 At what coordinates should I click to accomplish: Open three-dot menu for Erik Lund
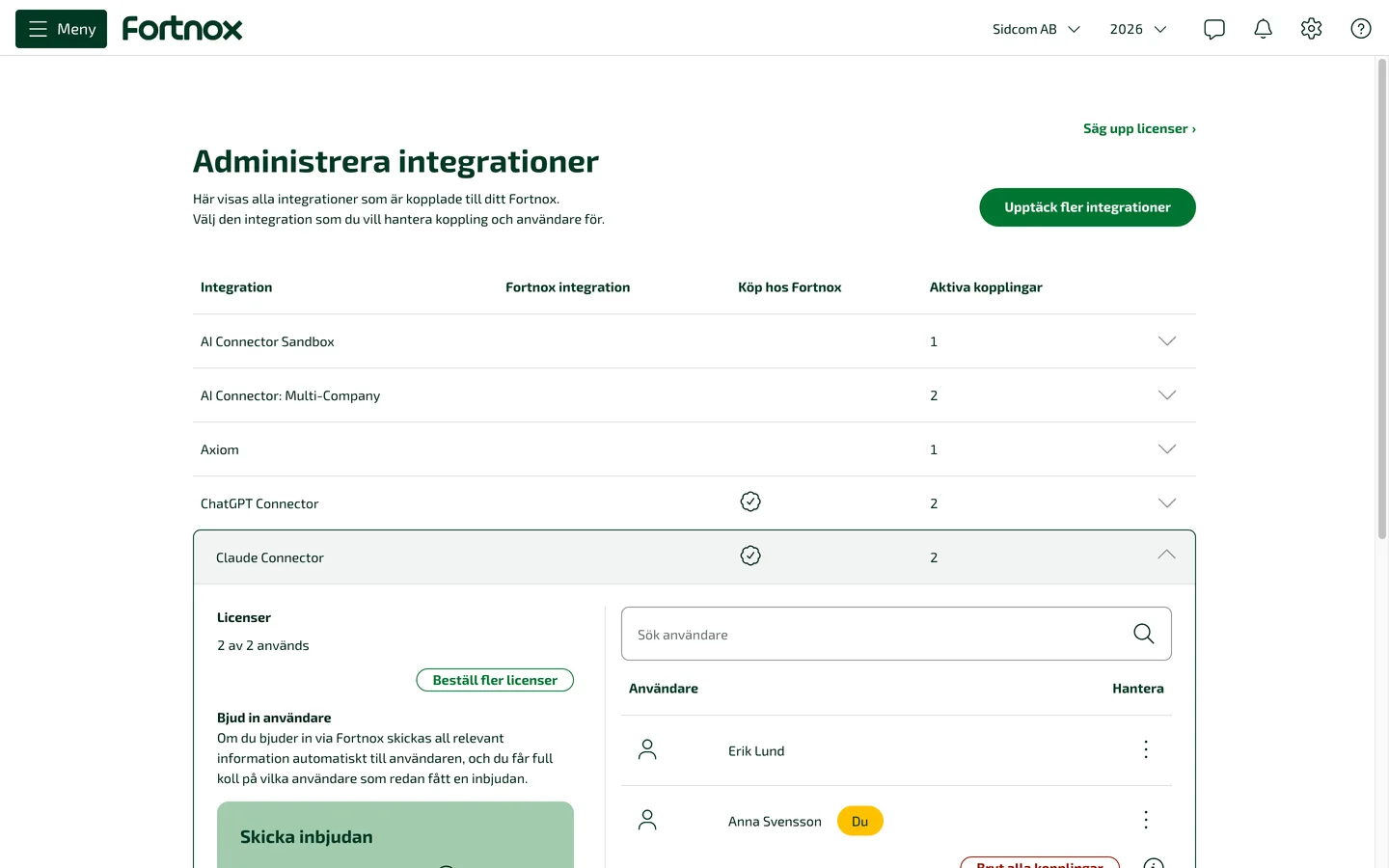[x=1146, y=749]
